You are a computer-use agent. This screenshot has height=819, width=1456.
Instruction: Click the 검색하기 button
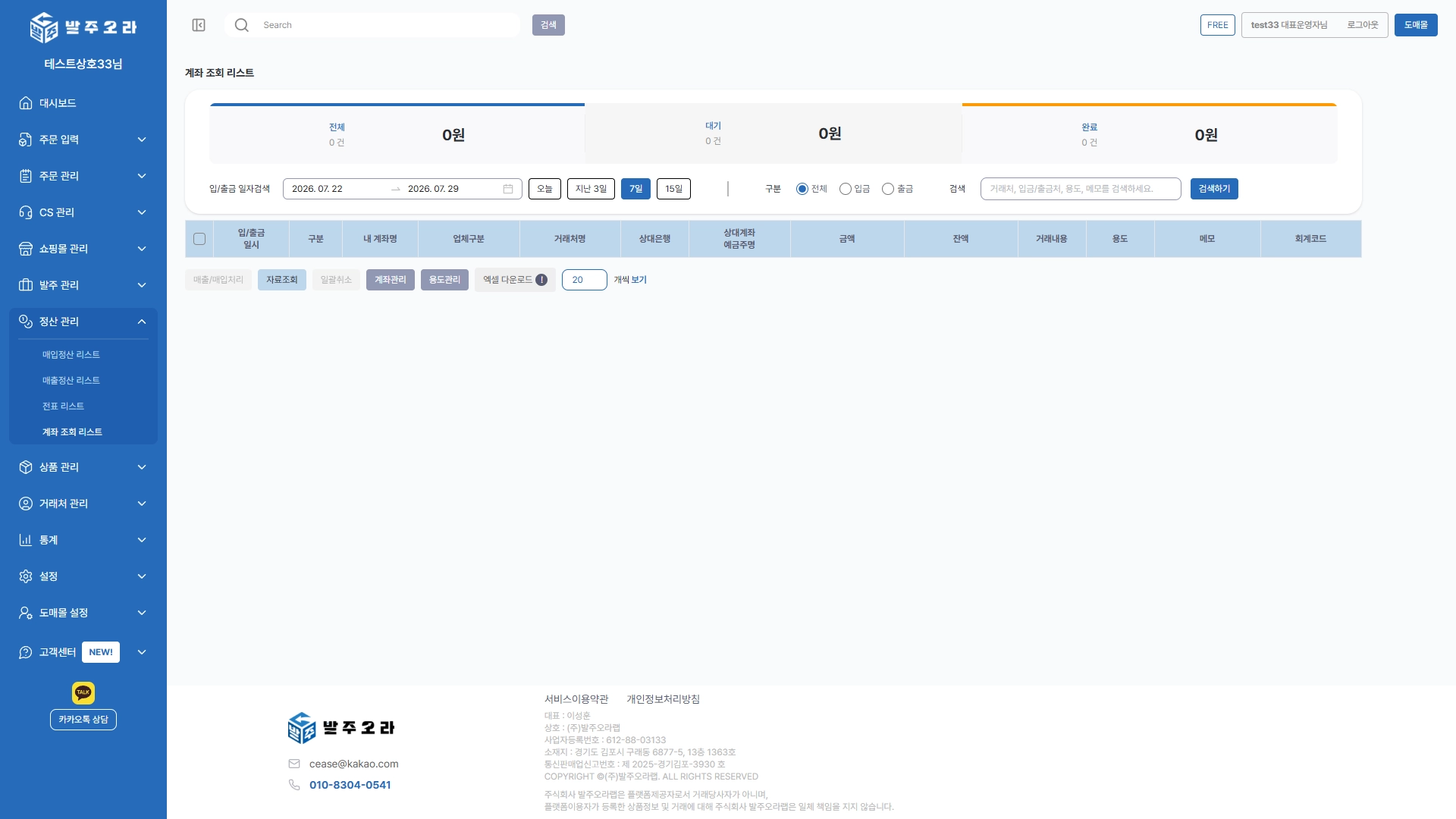[x=1214, y=189]
